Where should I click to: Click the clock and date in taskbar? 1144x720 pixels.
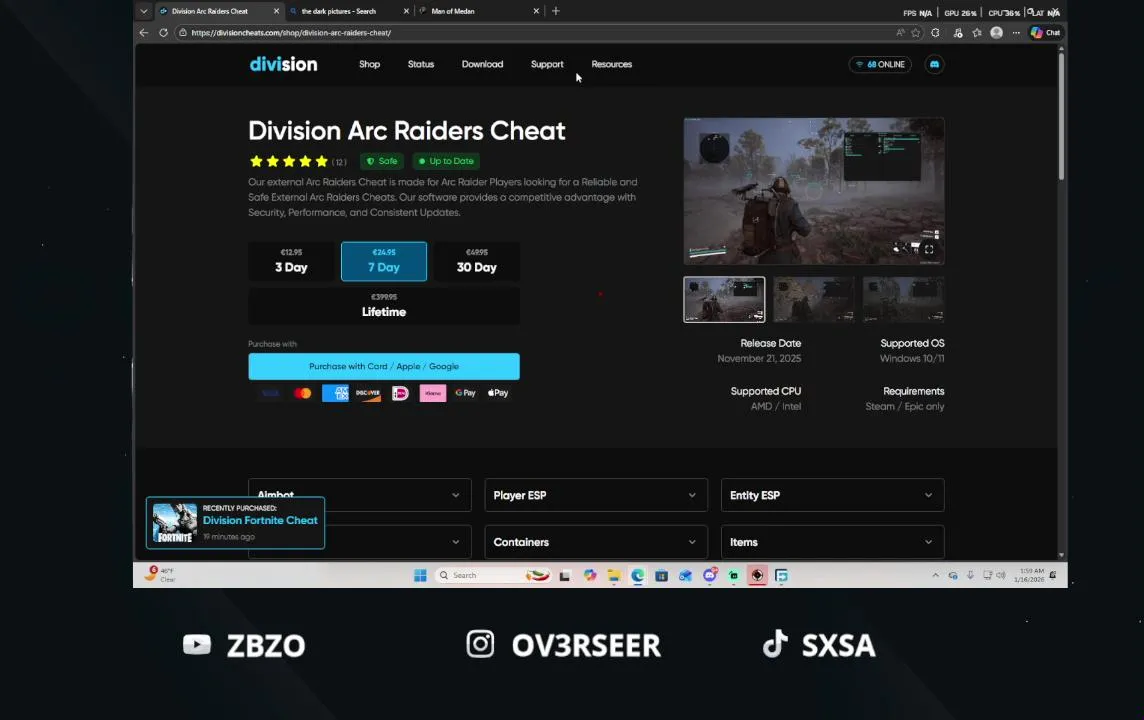(1029, 576)
